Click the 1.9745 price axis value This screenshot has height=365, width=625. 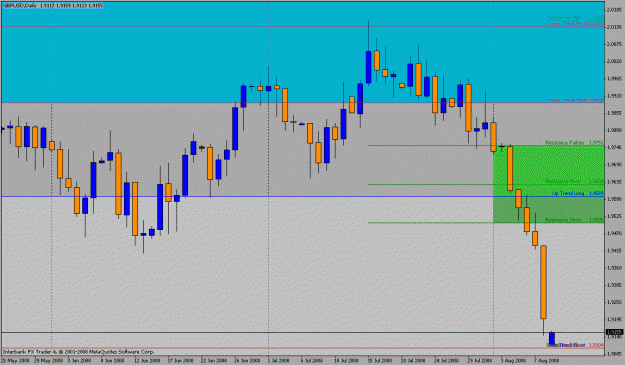click(x=615, y=147)
